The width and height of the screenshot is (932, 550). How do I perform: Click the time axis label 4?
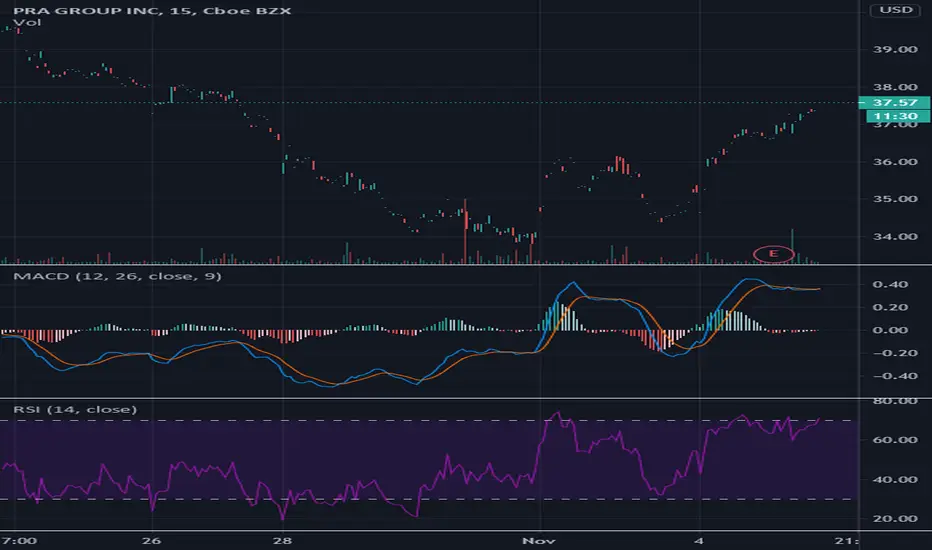pos(699,540)
